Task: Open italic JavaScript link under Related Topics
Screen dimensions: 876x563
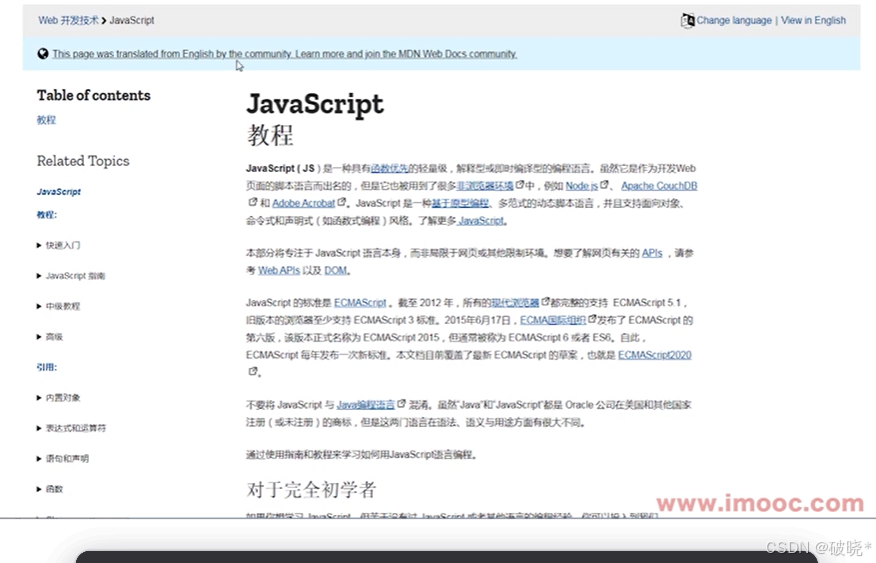Action: click(x=59, y=192)
